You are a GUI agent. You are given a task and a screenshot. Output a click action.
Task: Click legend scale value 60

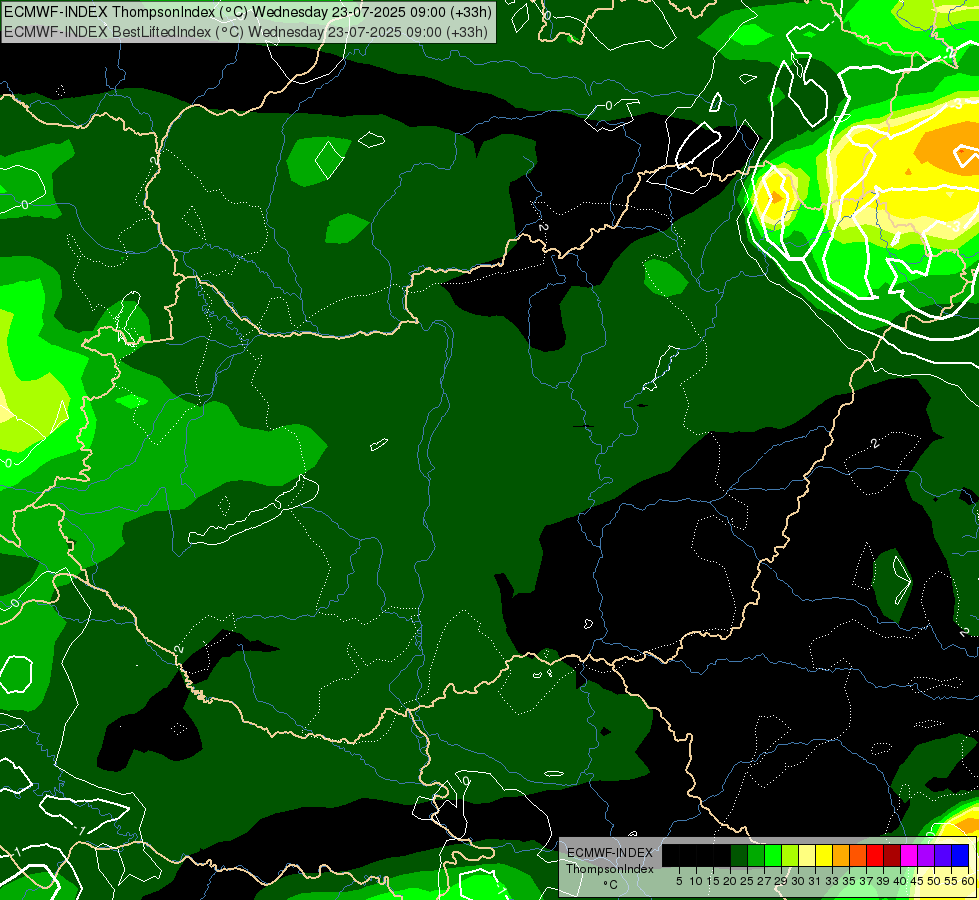(968, 881)
